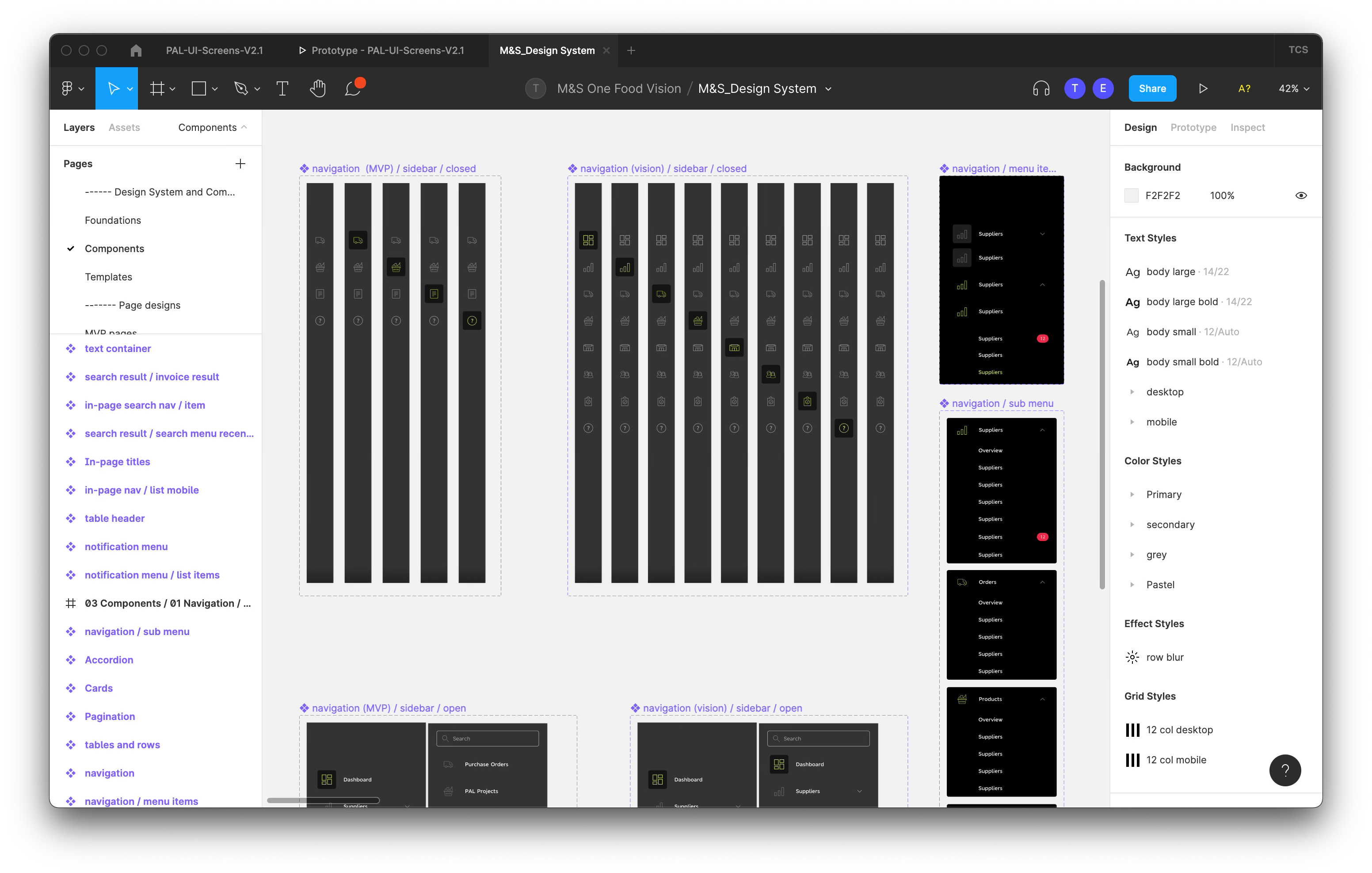Viewport: 1372px width, 873px height.
Task: Switch to Prototype - PAL-UI-Screens-V2.1 tab
Action: click(x=382, y=50)
